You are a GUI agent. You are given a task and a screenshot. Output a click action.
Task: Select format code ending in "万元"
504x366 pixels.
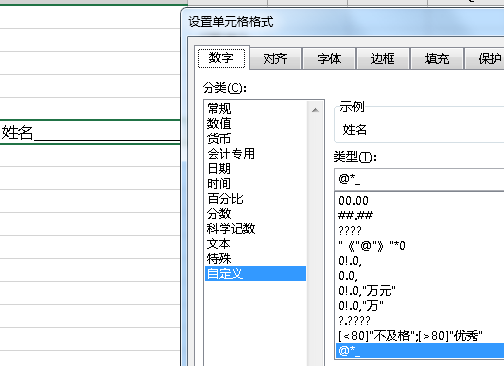(420, 291)
